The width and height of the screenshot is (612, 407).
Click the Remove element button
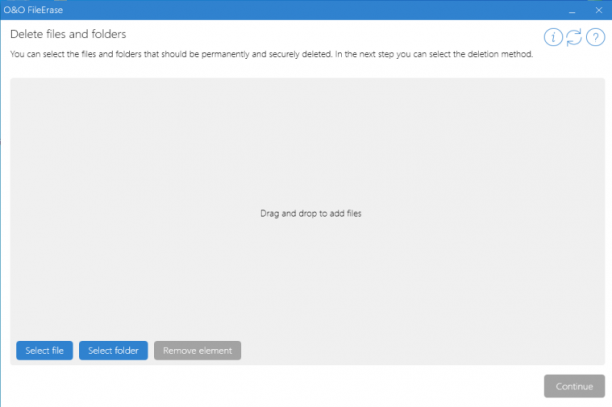point(197,350)
